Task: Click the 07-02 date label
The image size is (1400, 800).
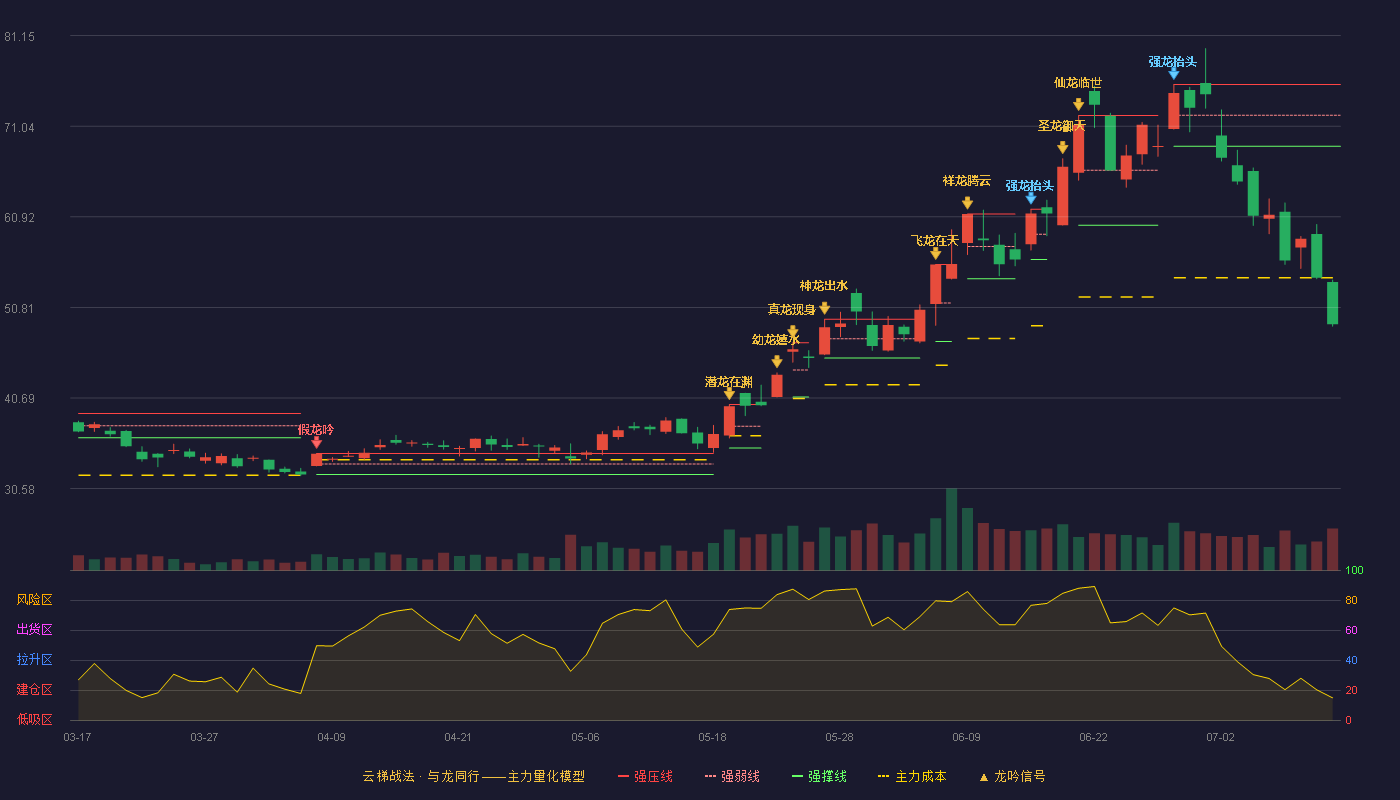Action: point(1220,737)
